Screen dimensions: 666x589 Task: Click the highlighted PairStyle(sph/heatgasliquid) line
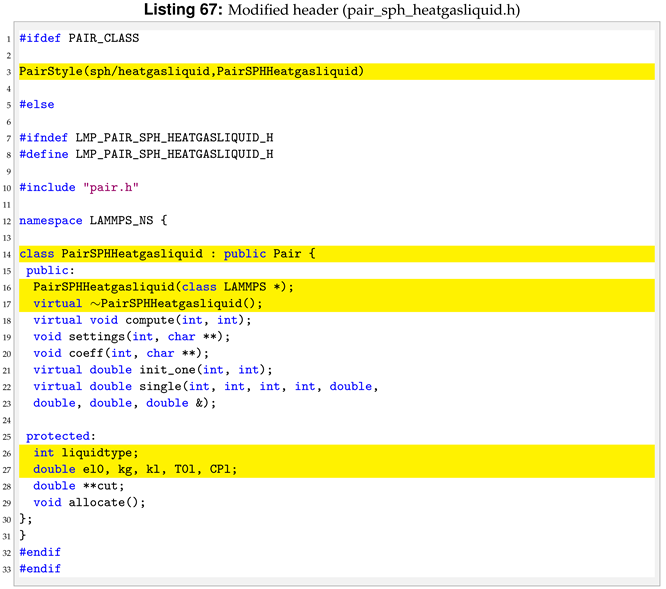(191, 71)
